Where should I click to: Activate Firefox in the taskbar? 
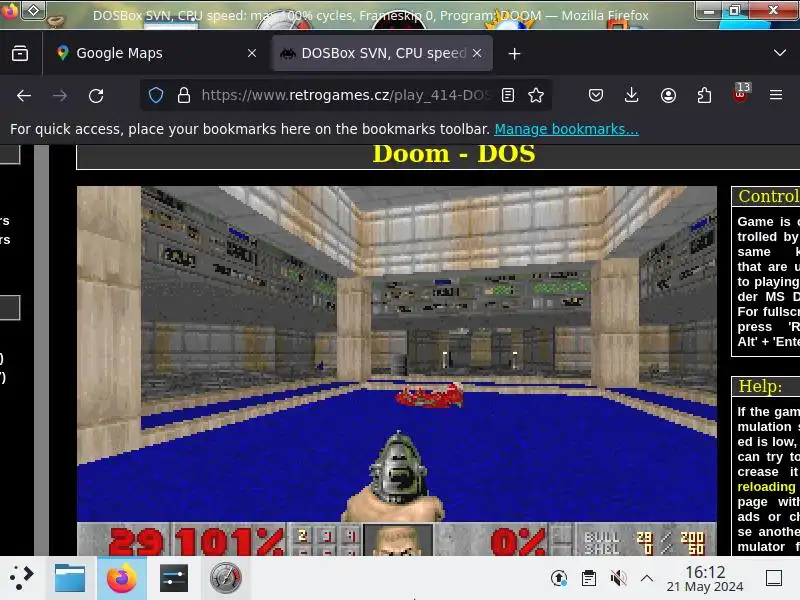tap(121, 578)
